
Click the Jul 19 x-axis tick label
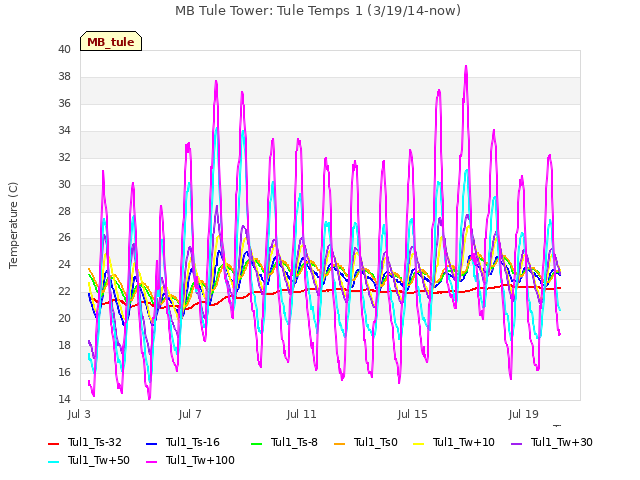(x=524, y=414)
